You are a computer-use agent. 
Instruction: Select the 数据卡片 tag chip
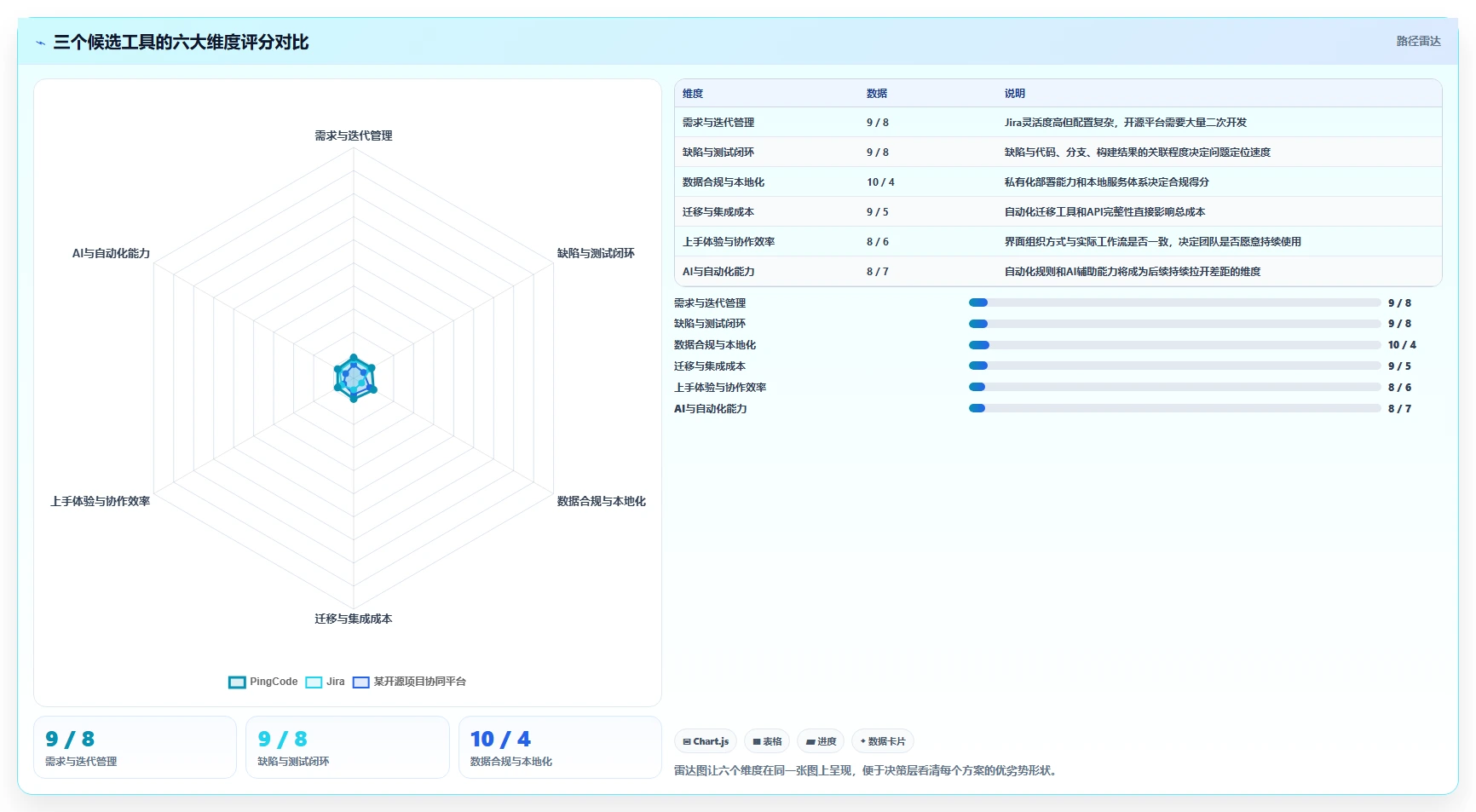pos(883,741)
